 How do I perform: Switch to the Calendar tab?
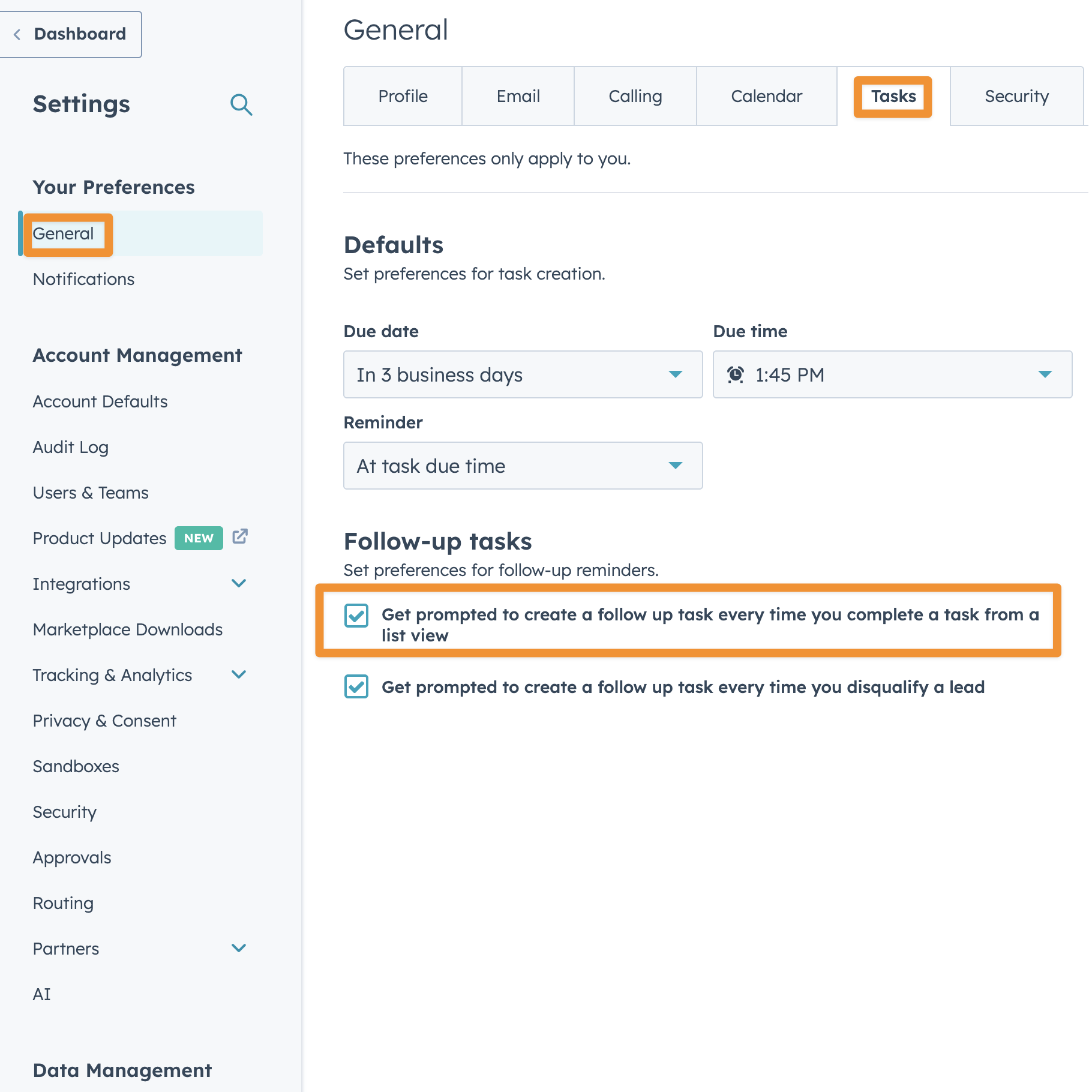(x=766, y=97)
